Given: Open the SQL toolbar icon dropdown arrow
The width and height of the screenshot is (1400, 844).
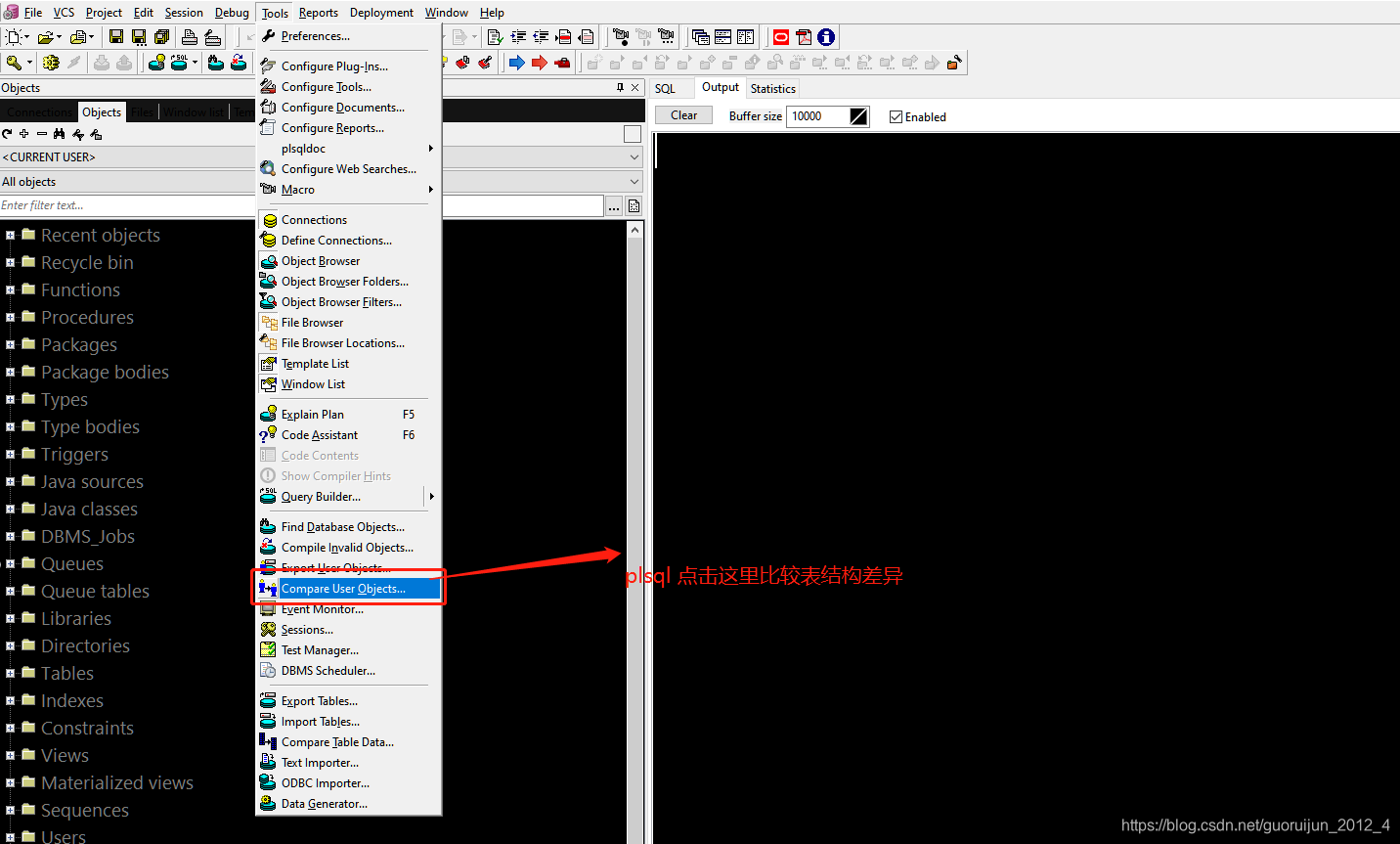Looking at the screenshot, I should [195, 63].
